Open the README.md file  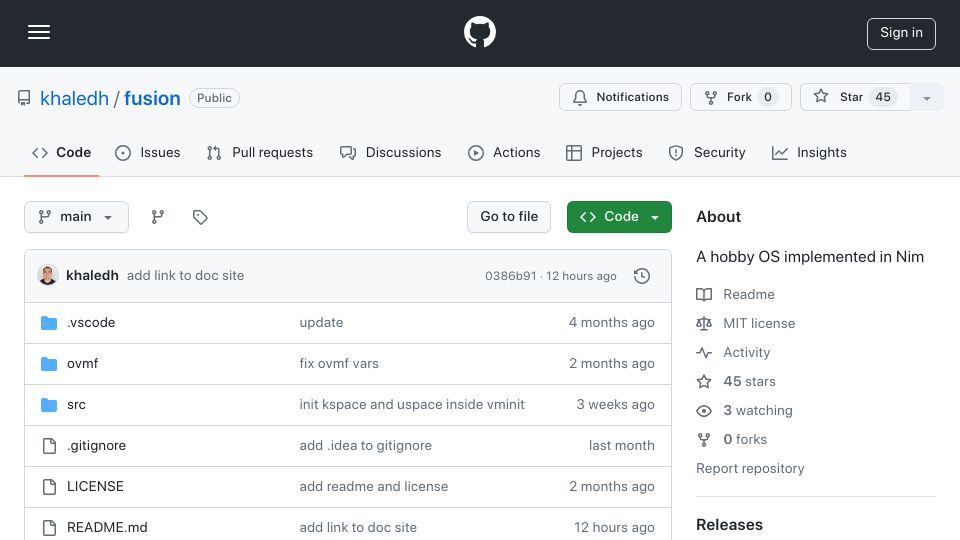[x=107, y=528]
